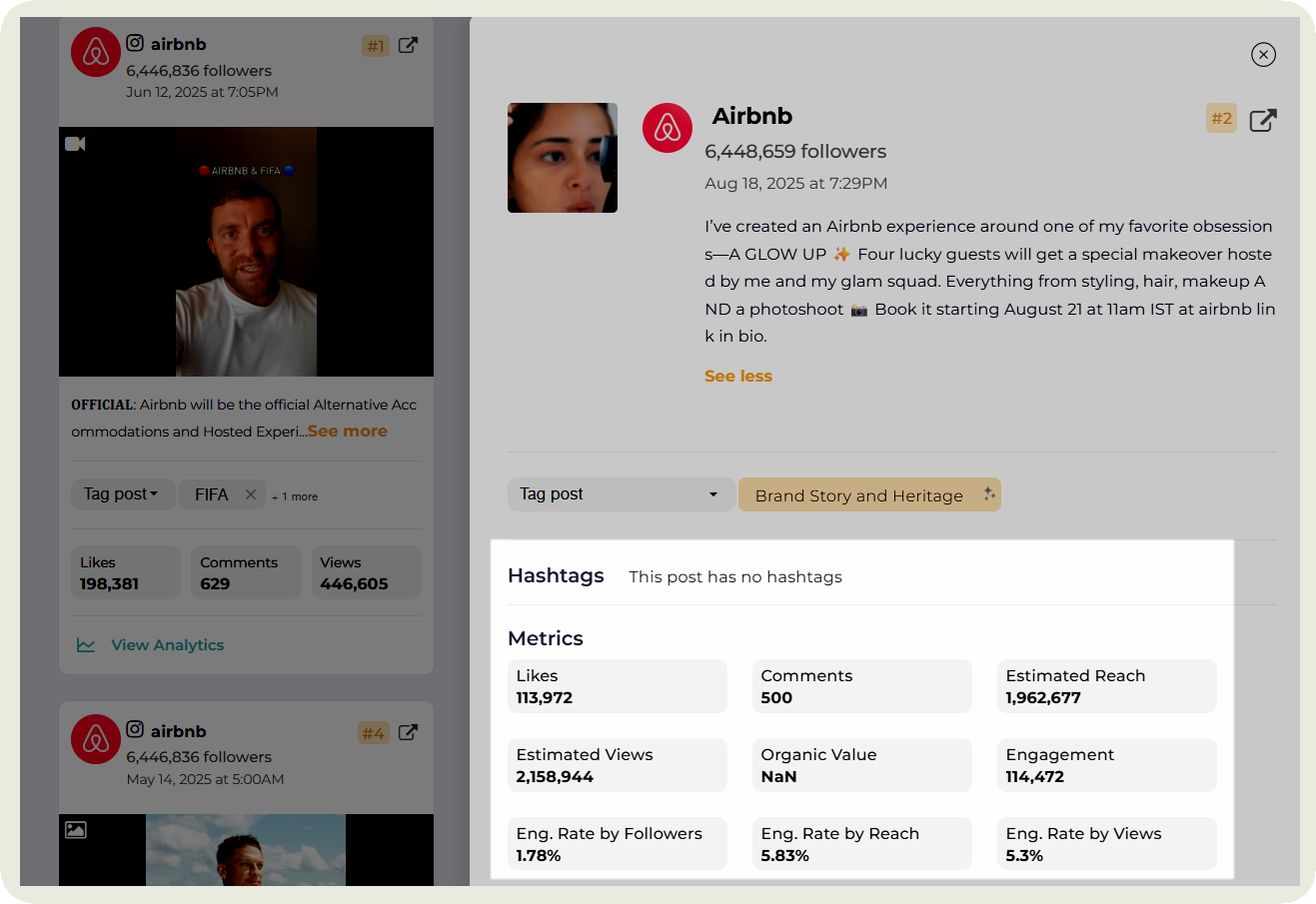
Task: Click the #2 rank badge
Action: coord(1221,119)
